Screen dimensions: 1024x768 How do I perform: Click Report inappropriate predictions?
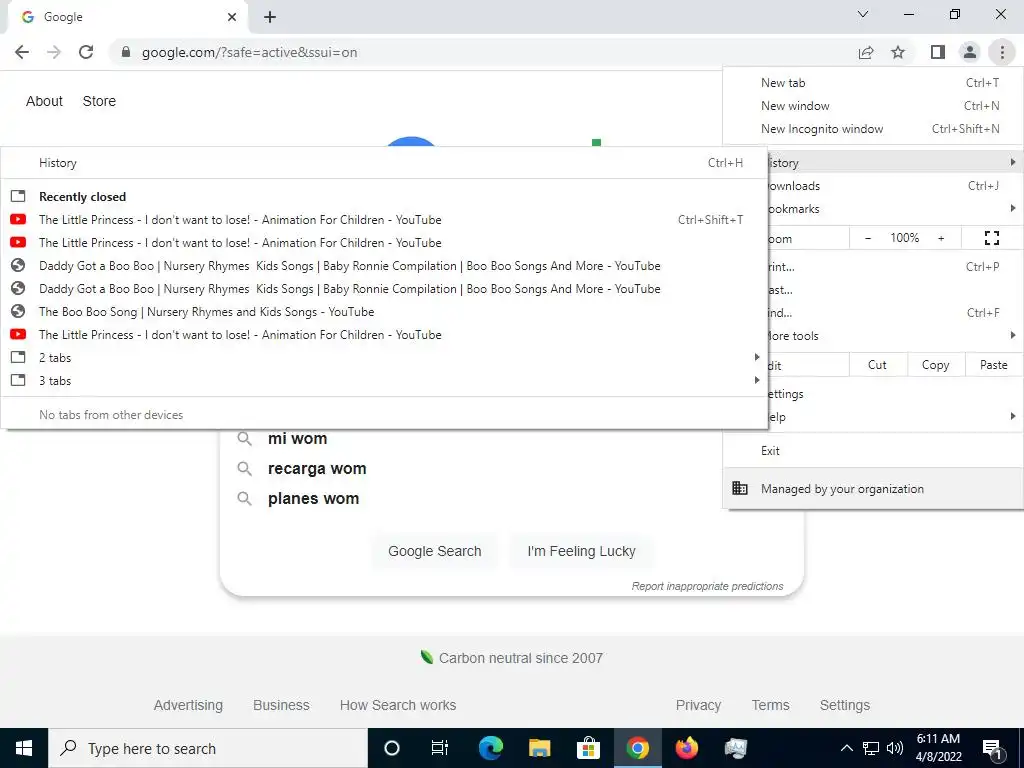click(707, 586)
